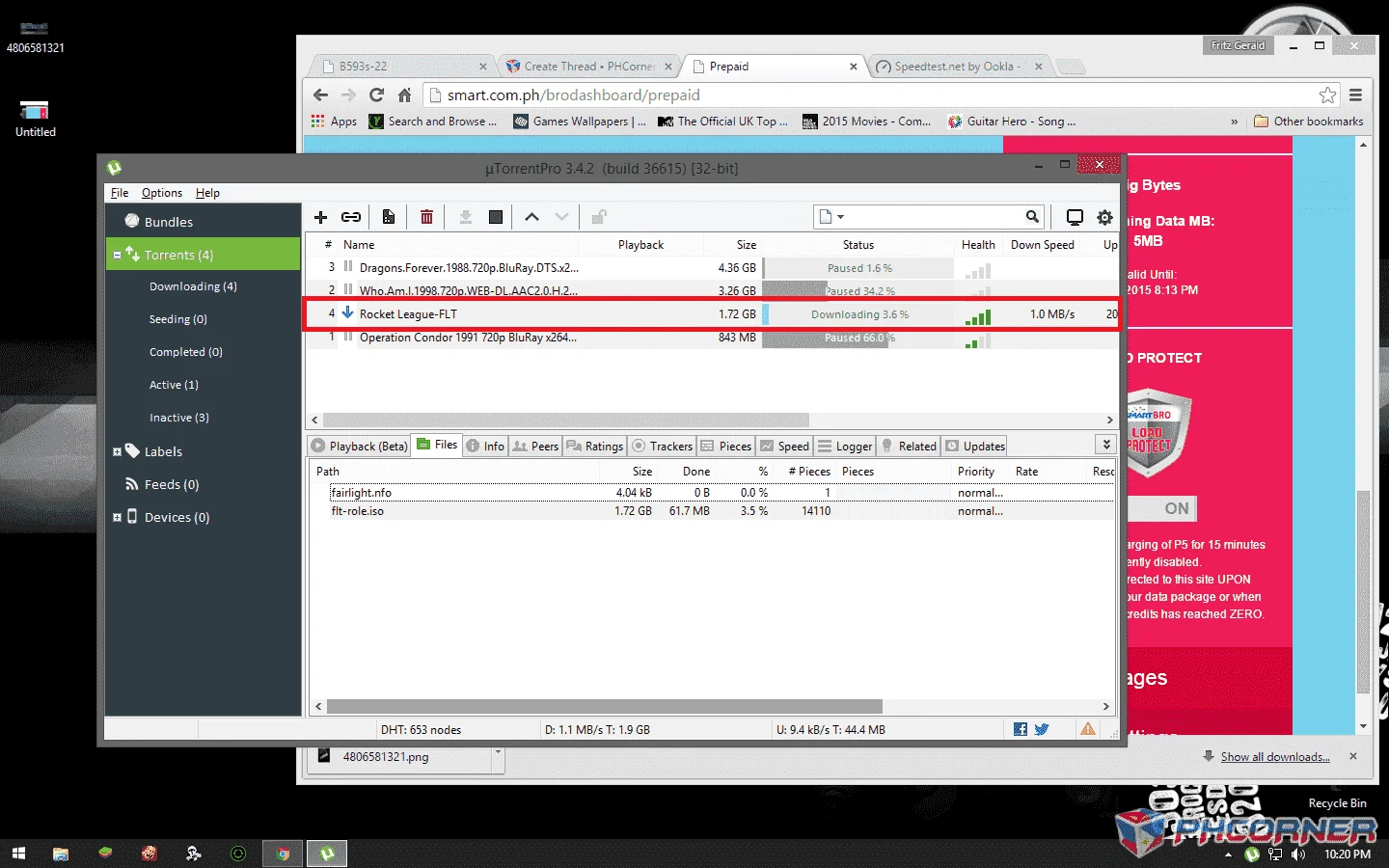The image size is (1389, 868).
Task: Open the Create Thread PHCorner Chrome tab
Action: point(588,67)
